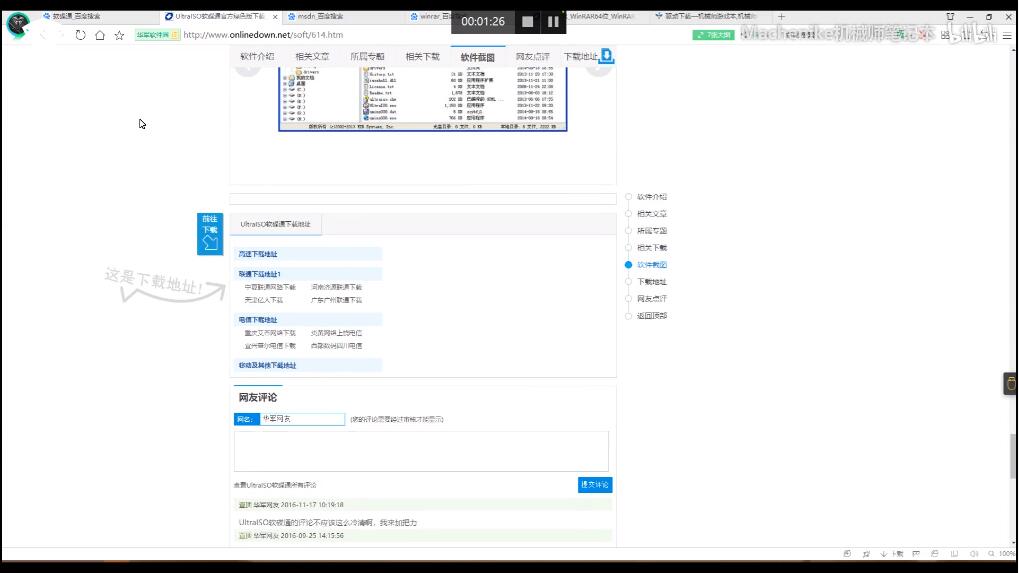Jump to 相关文章 in side navigation
Screen dimensions: 1019x573
click(652, 214)
